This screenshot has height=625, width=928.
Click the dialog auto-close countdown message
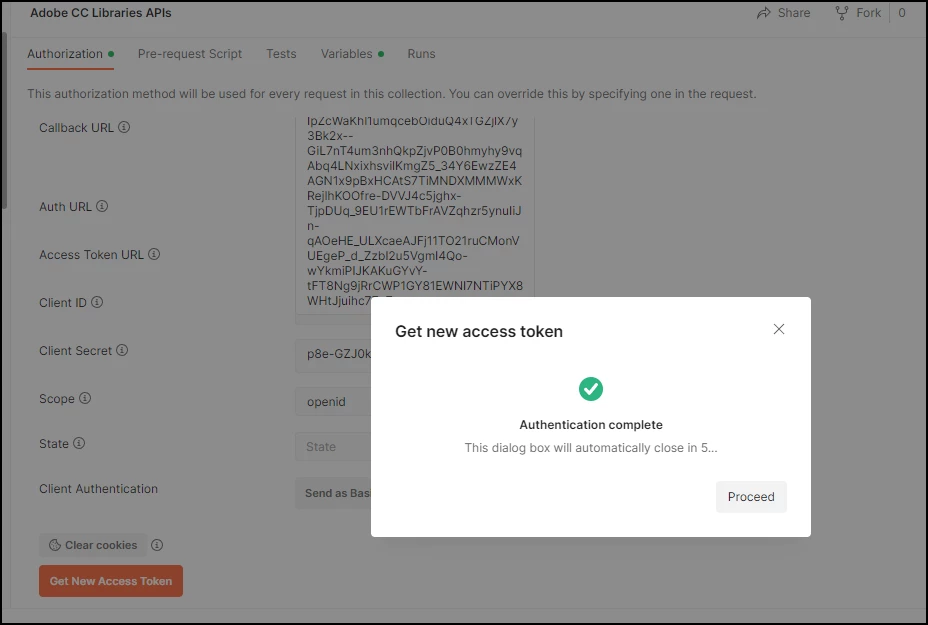591,448
